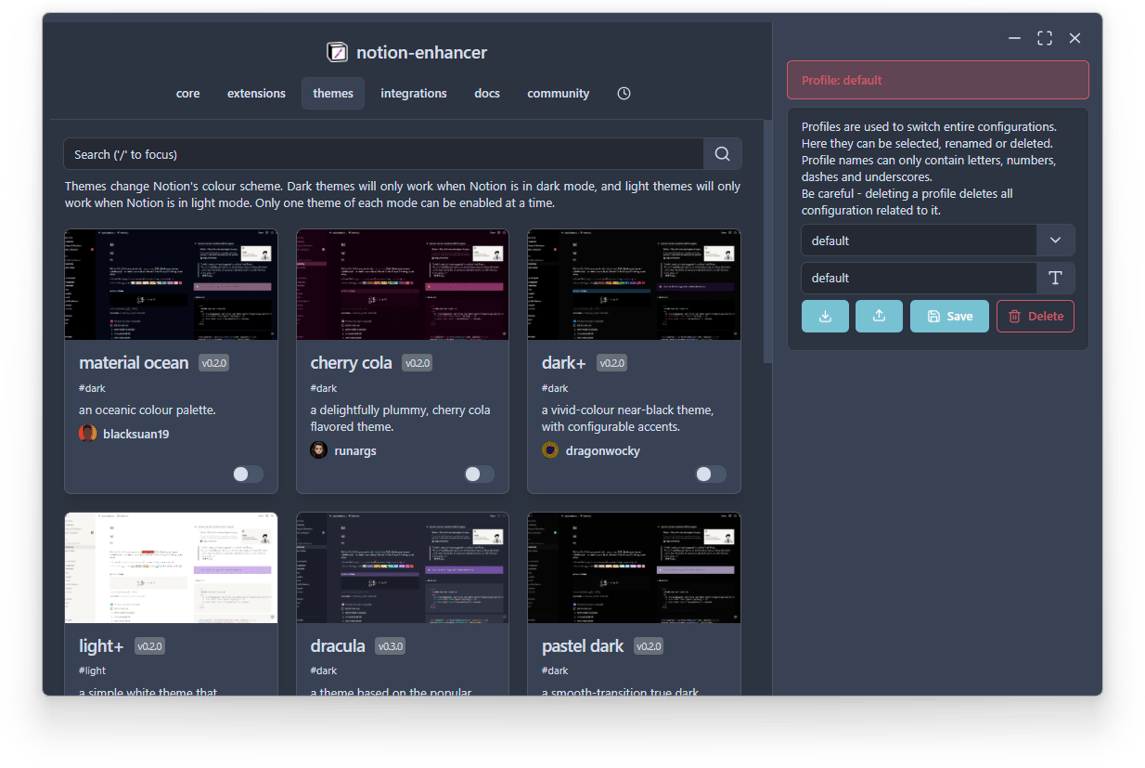Expand the default profile dropdown

pyautogui.click(x=918, y=241)
